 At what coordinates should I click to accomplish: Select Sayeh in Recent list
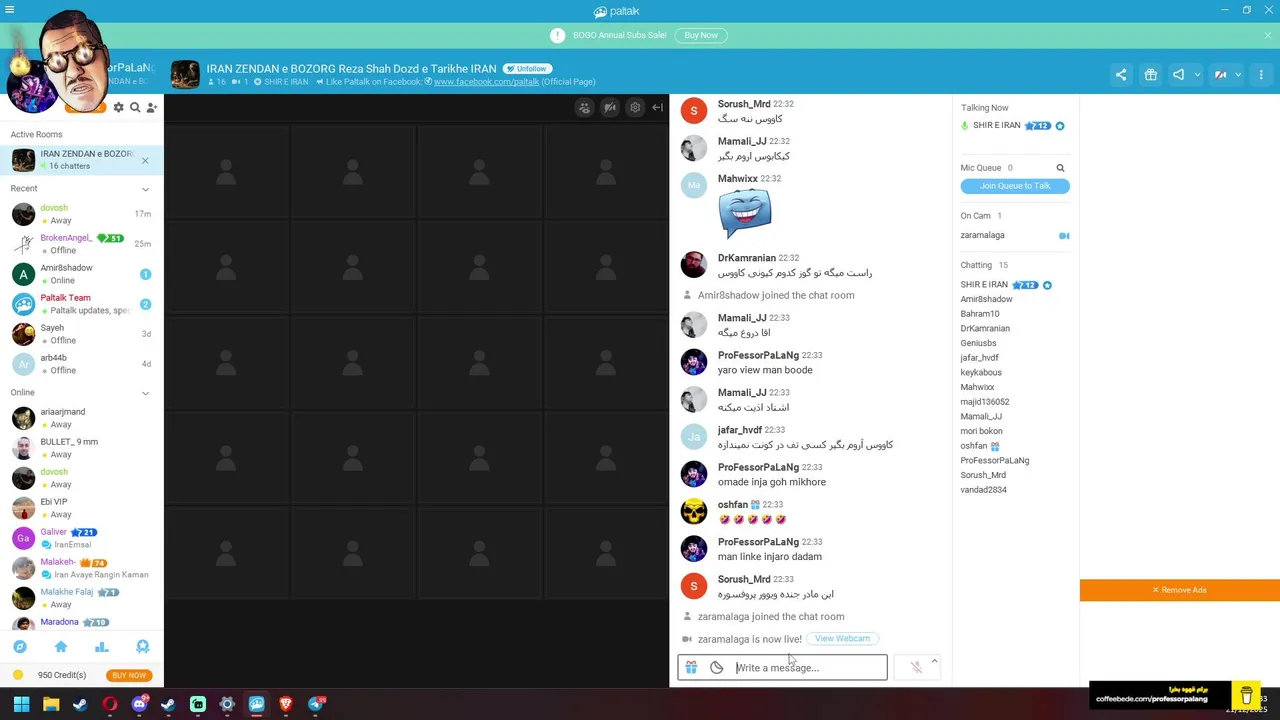[82, 334]
